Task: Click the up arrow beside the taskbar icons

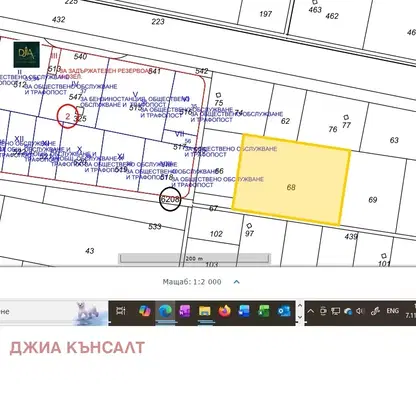Action: [x=300, y=305]
